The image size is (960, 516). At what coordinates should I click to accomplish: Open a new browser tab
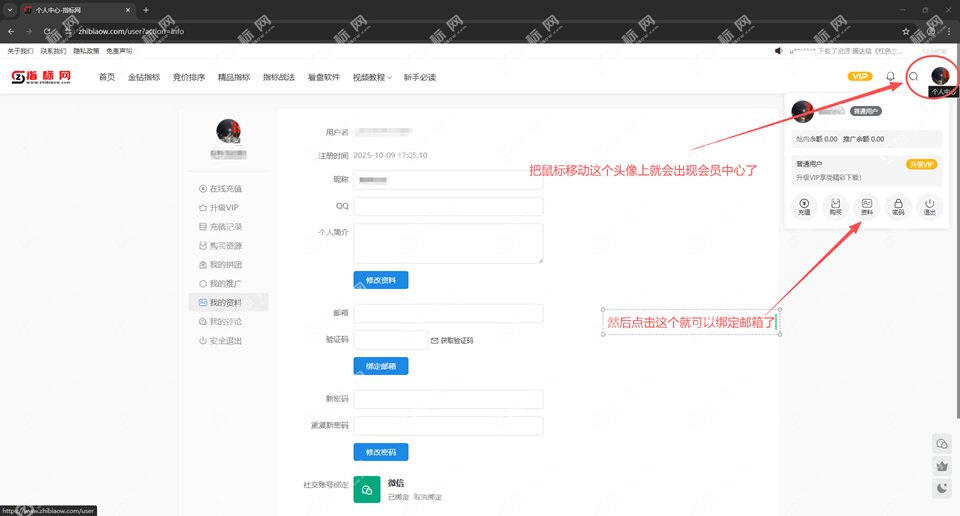(x=146, y=10)
